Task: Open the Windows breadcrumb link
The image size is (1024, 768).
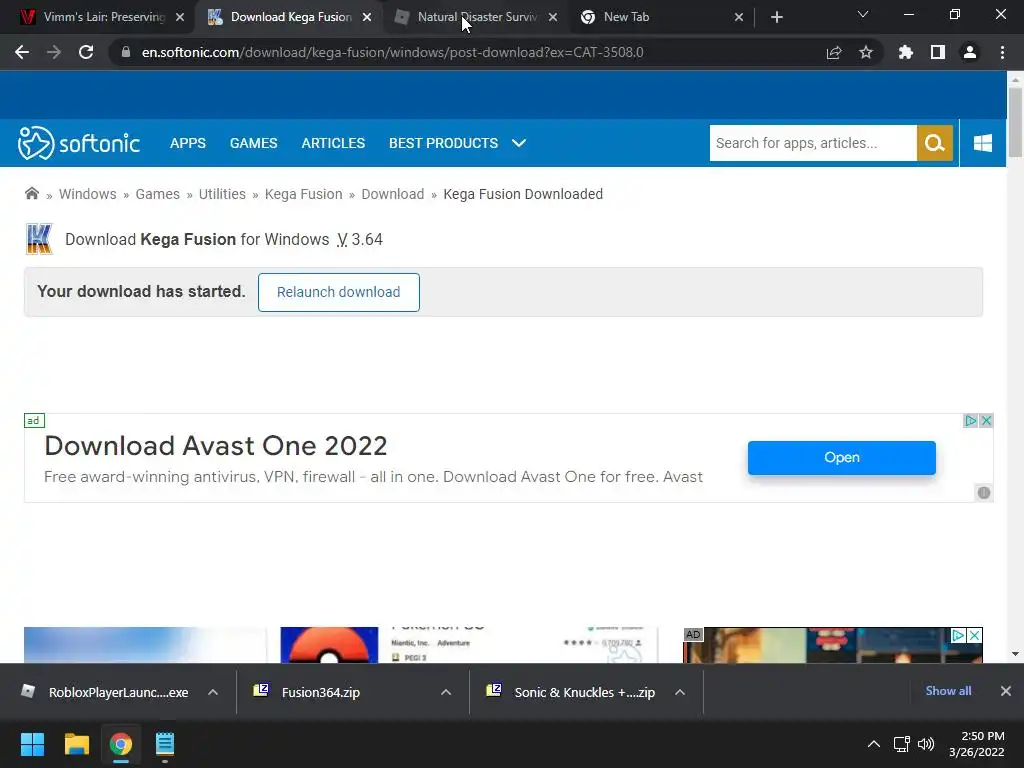Action: pyautogui.click(x=88, y=194)
